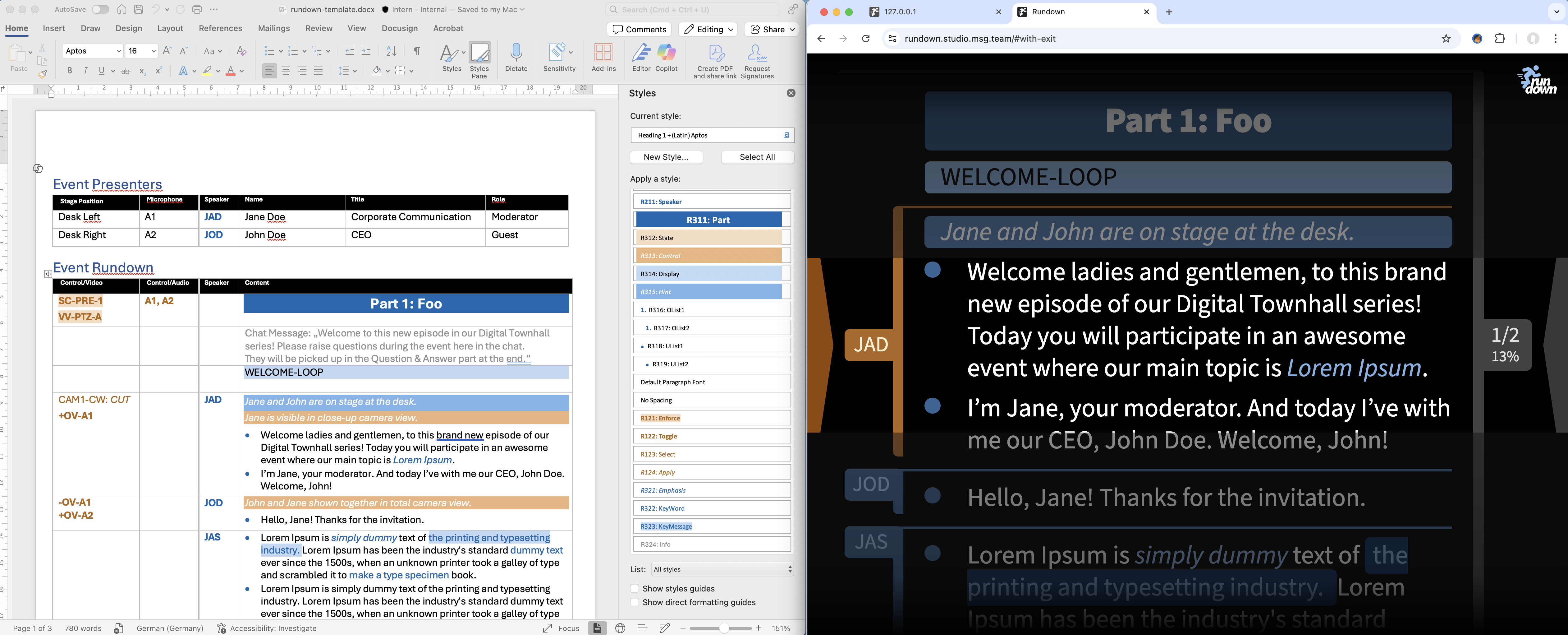Toggle the paragraph marks pilcrow icon

click(x=416, y=51)
